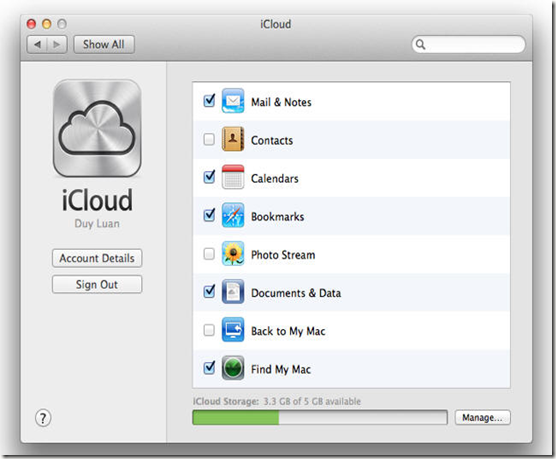The height and width of the screenshot is (459, 556).
Task: Click the magnifier icon in search field
Action: [x=421, y=44]
